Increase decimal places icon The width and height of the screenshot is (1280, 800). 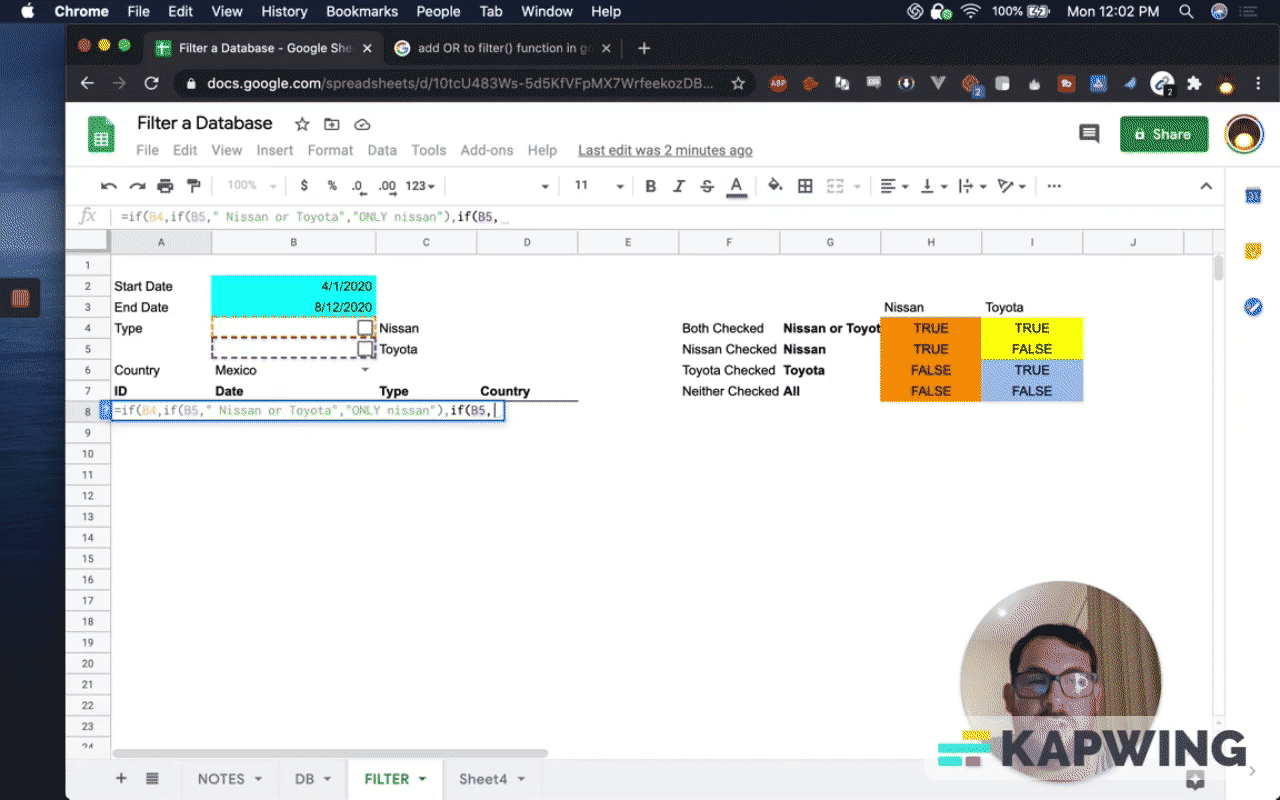pyautogui.click(x=387, y=186)
